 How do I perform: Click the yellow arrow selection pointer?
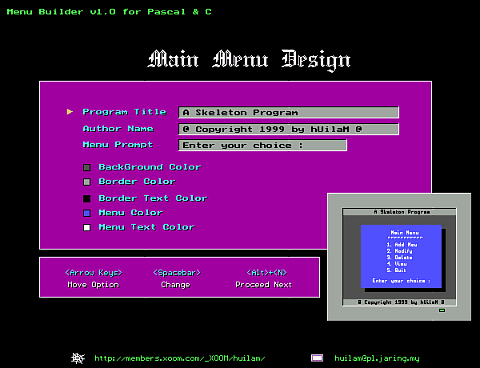click(x=70, y=112)
